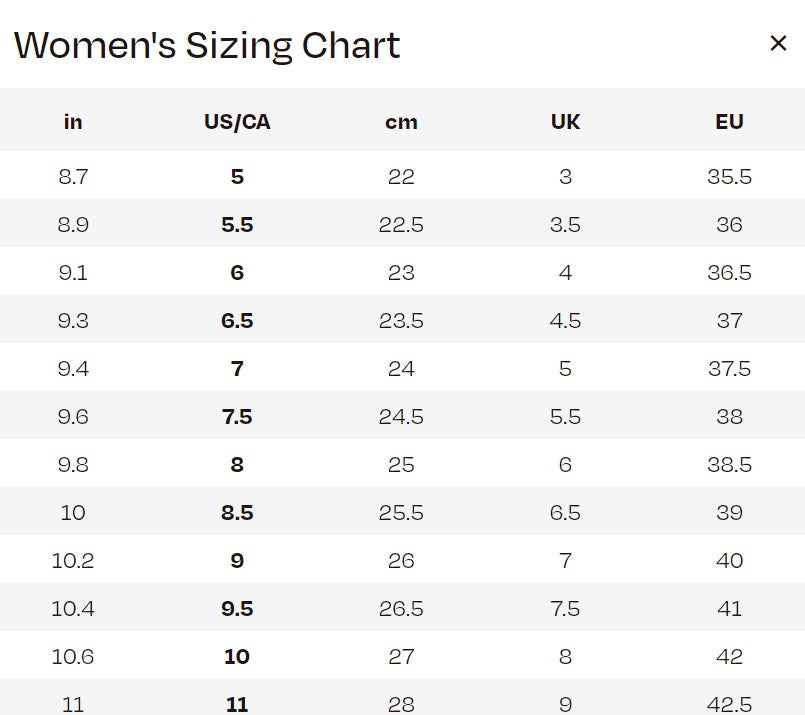805x715 pixels.
Task: Click the UK 7.5 value
Action: coord(565,609)
